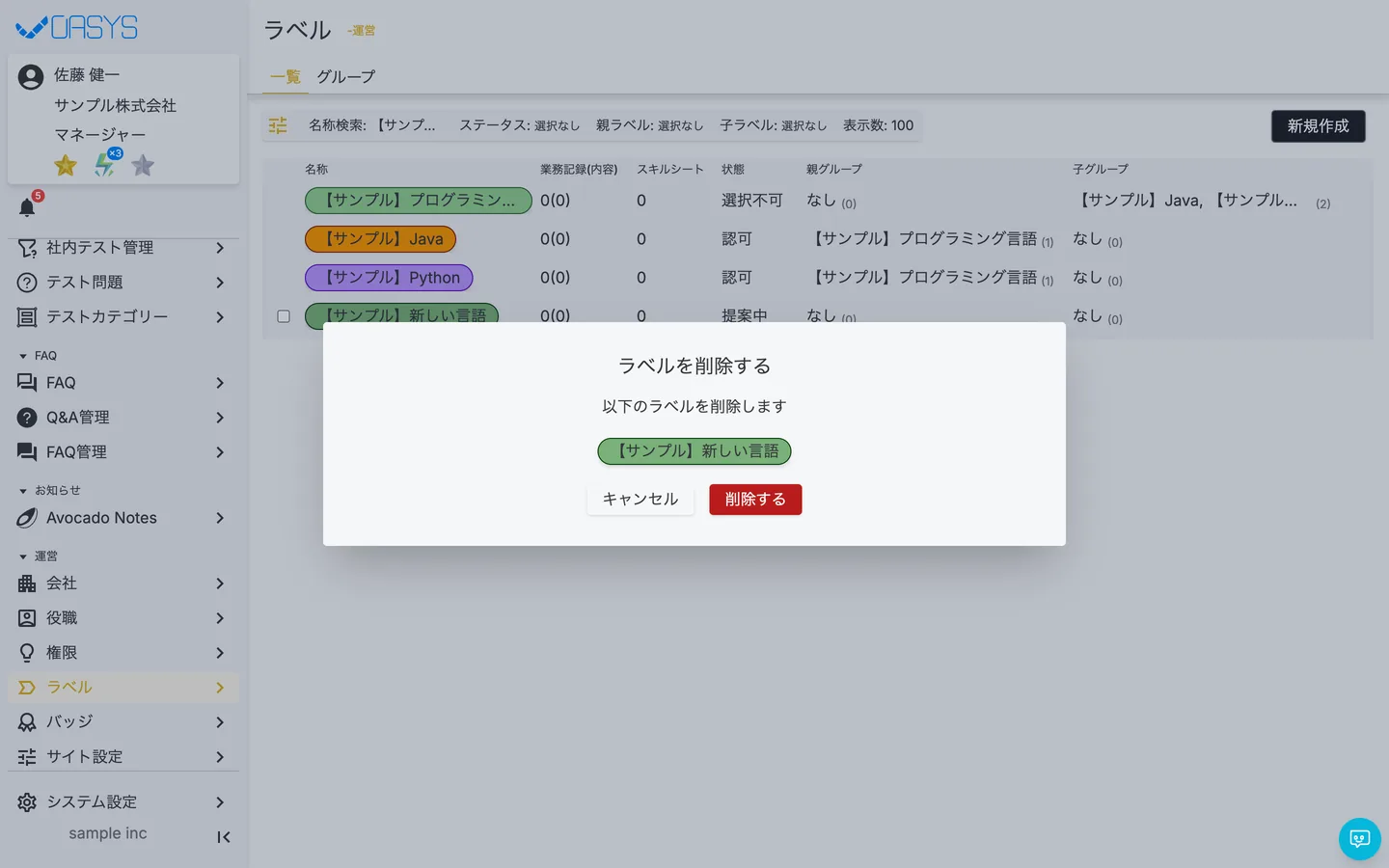Open サイト設定 in the sidebar
The image size is (1389, 868).
tap(123, 757)
